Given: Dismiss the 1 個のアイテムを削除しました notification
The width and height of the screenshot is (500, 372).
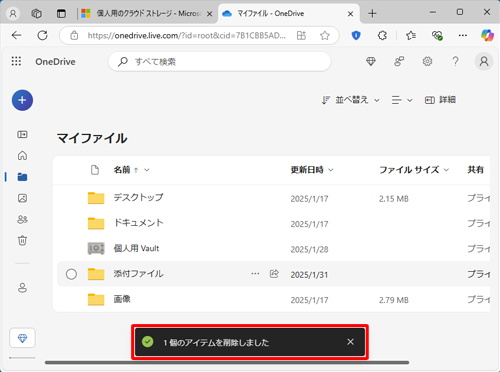Looking at the screenshot, I should pos(350,342).
